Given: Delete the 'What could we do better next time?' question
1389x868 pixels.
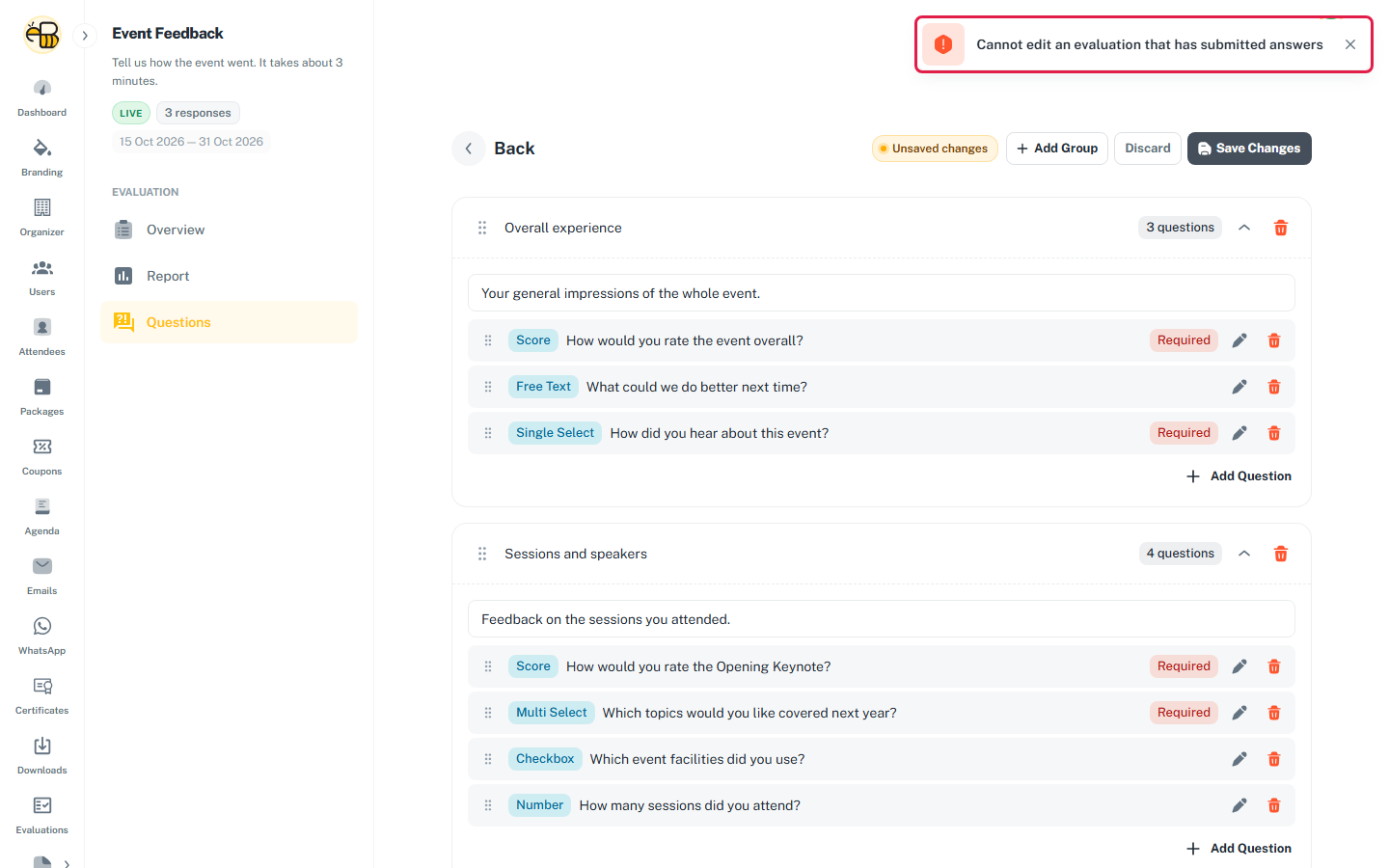Looking at the screenshot, I should [1274, 387].
